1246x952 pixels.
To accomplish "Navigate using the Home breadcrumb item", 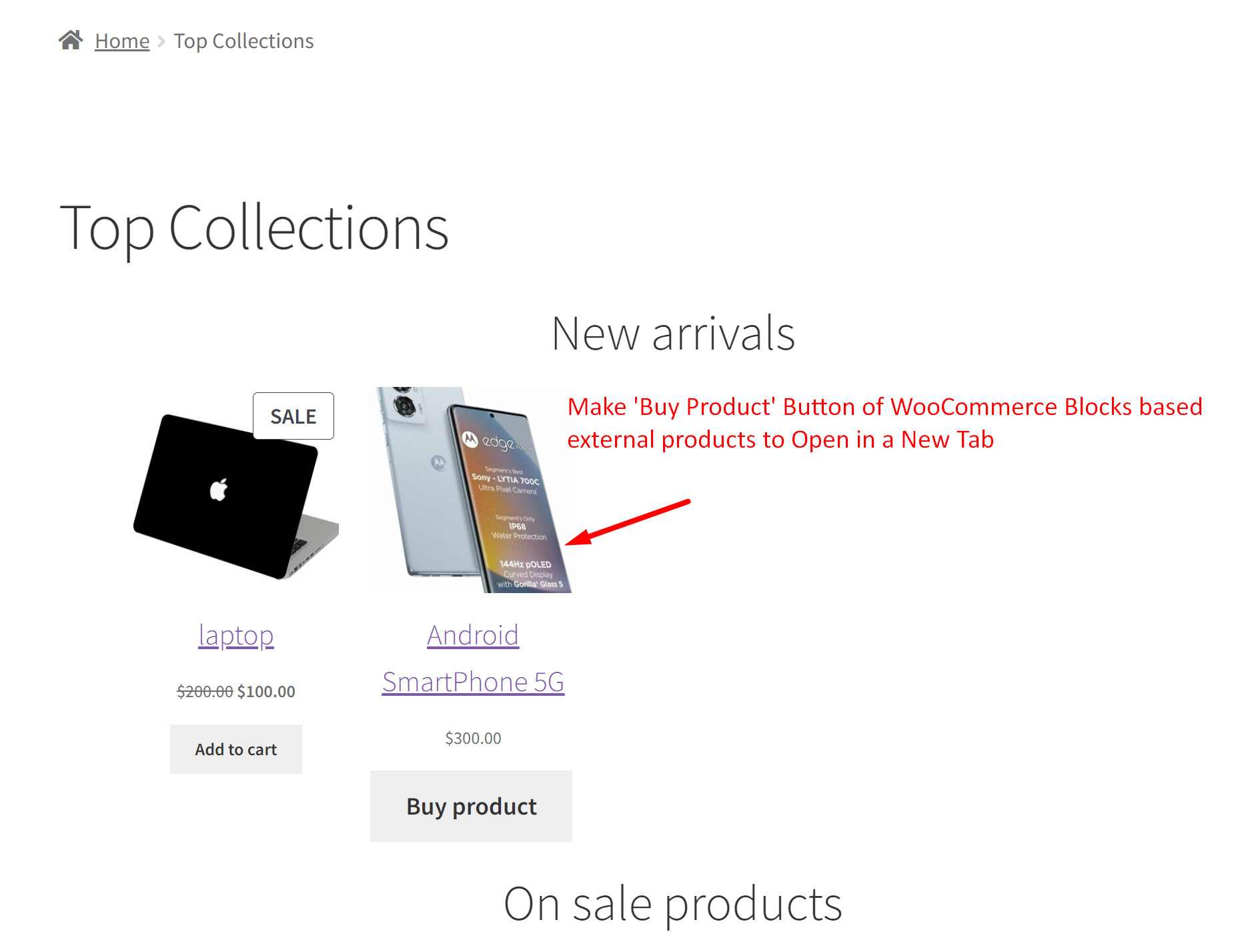I will point(122,41).
